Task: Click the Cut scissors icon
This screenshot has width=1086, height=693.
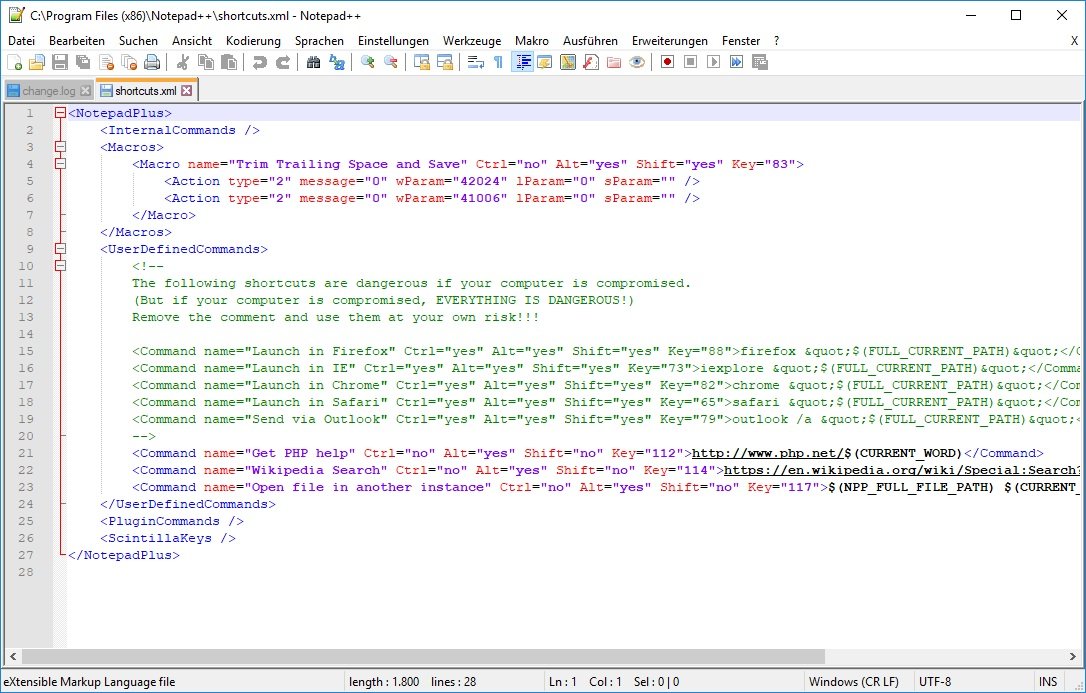Action: tap(183, 62)
